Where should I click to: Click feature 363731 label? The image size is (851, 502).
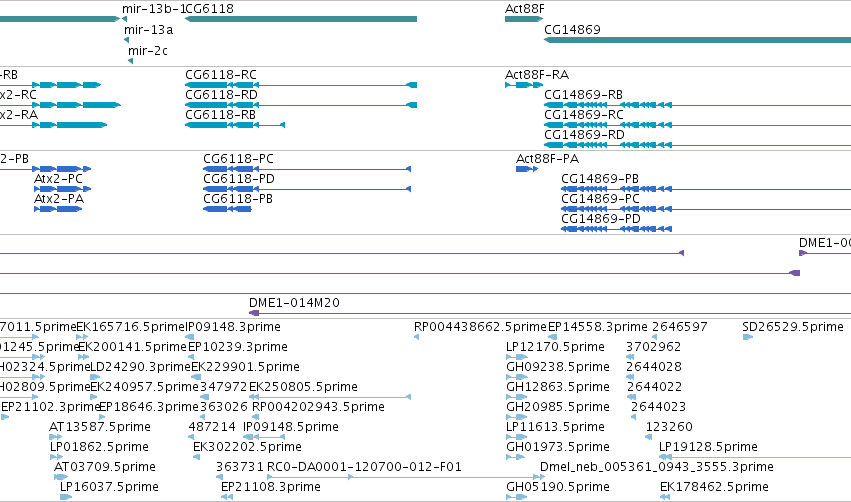pos(239,467)
